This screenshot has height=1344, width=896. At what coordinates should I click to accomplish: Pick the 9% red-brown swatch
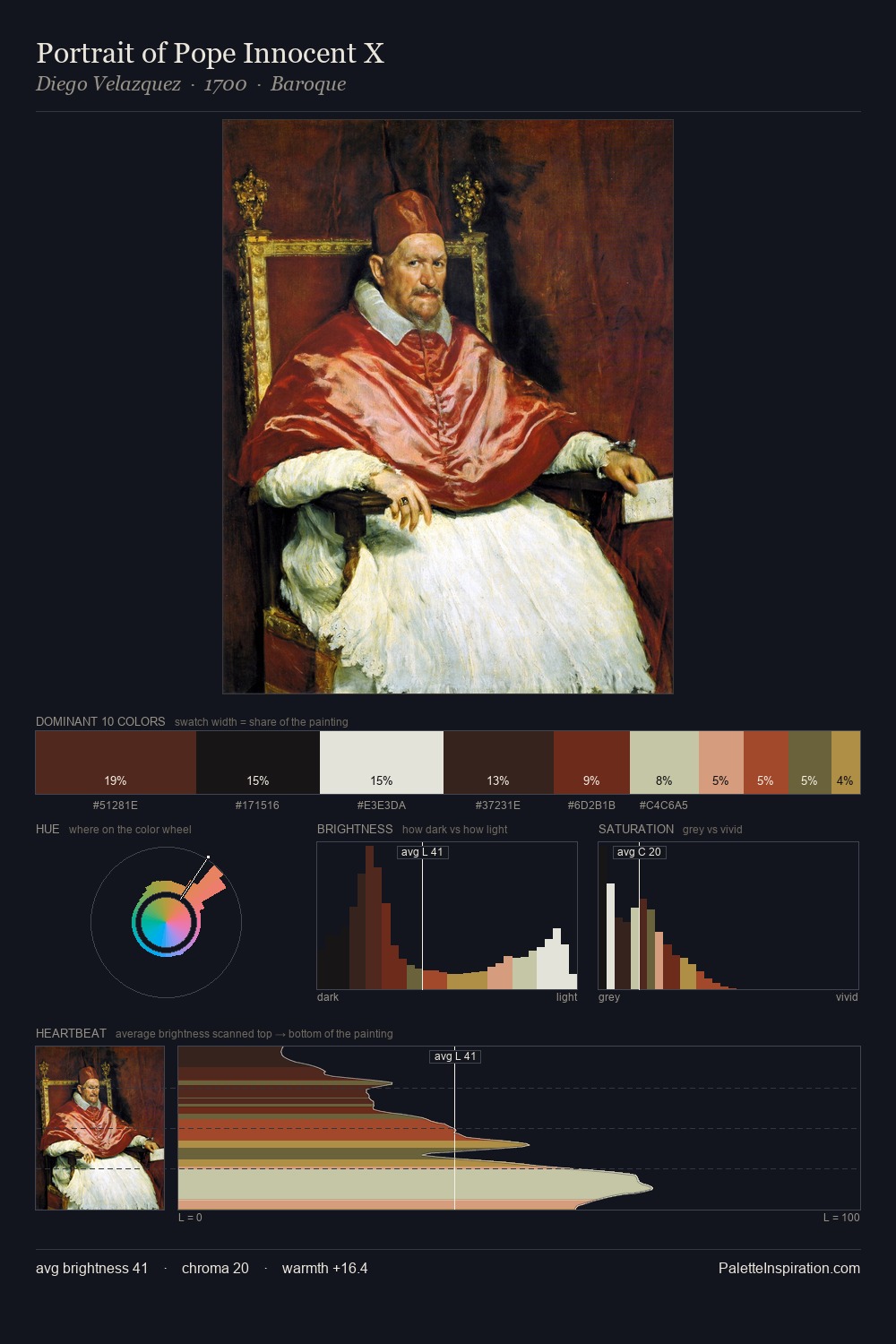(x=591, y=762)
